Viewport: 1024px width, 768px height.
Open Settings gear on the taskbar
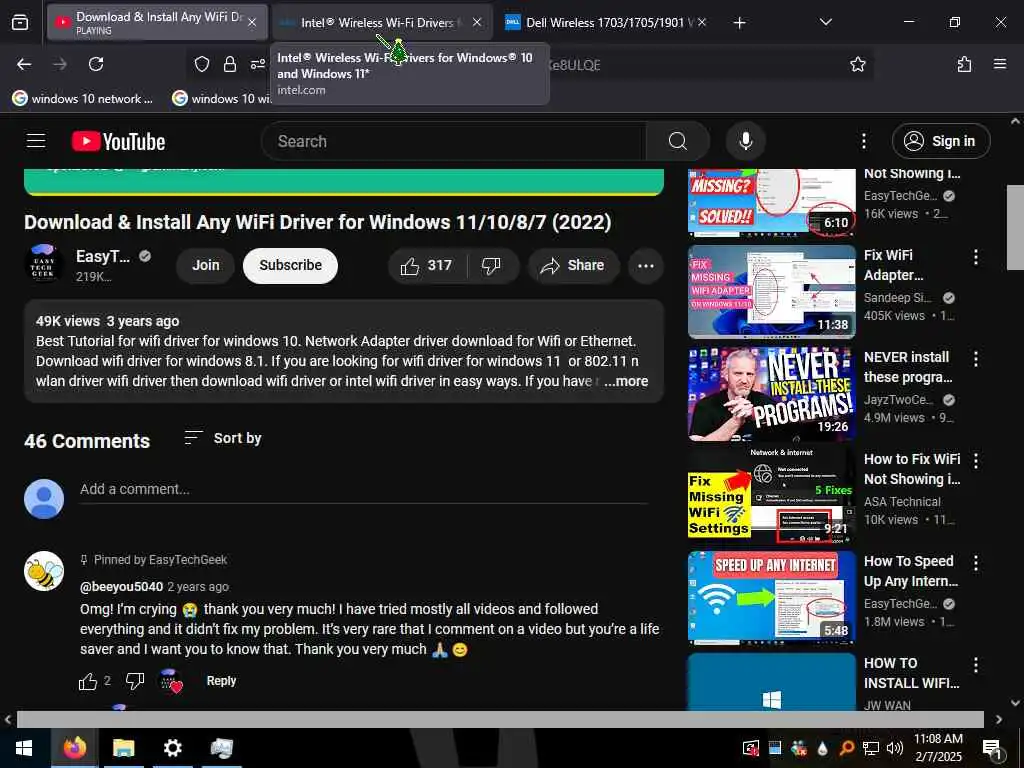pos(172,748)
